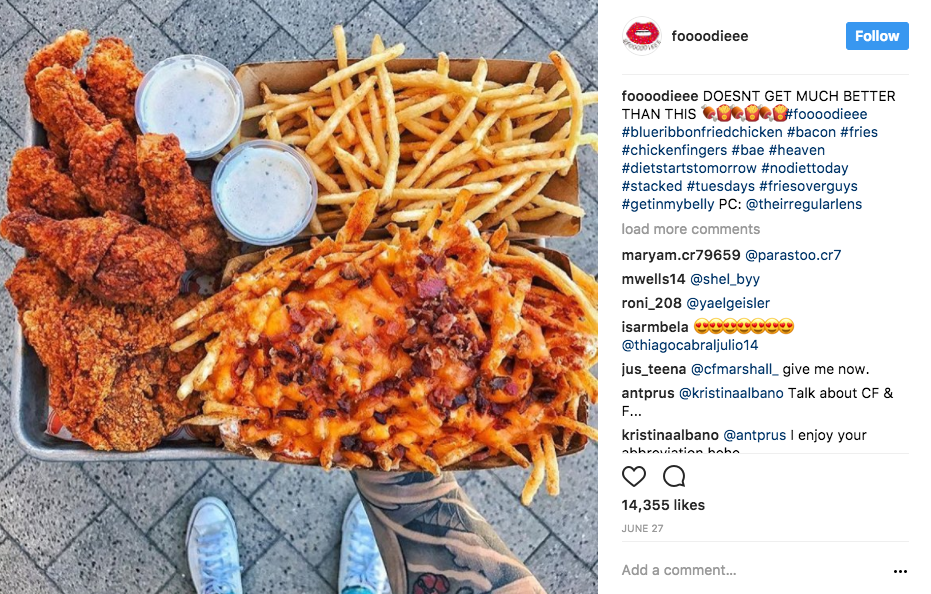The height and width of the screenshot is (594, 931).
Task: Visit photo credit @theirregularlens profile
Action: pyautogui.click(x=803, y=204)
